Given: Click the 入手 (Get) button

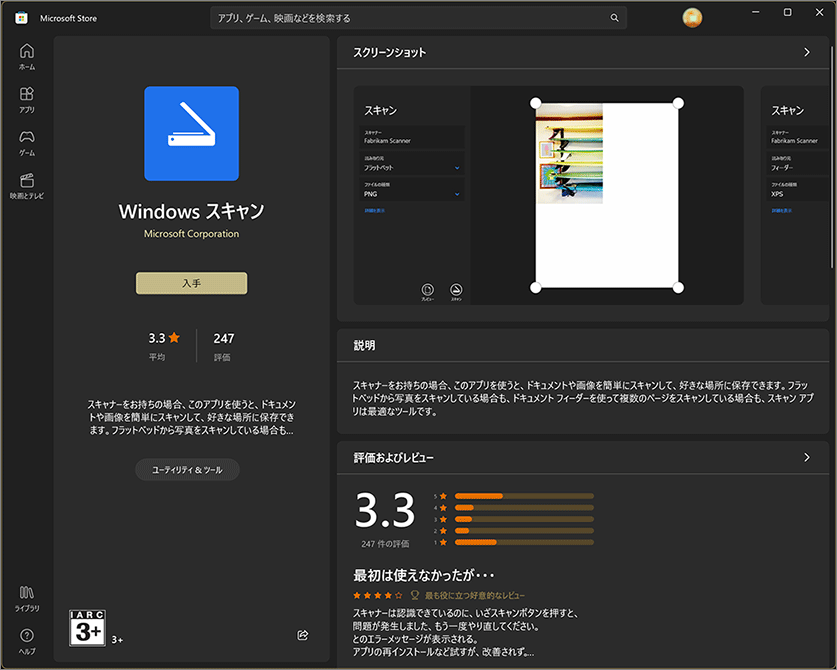Looking at the screenshot, I should click(x=192, y=283).
